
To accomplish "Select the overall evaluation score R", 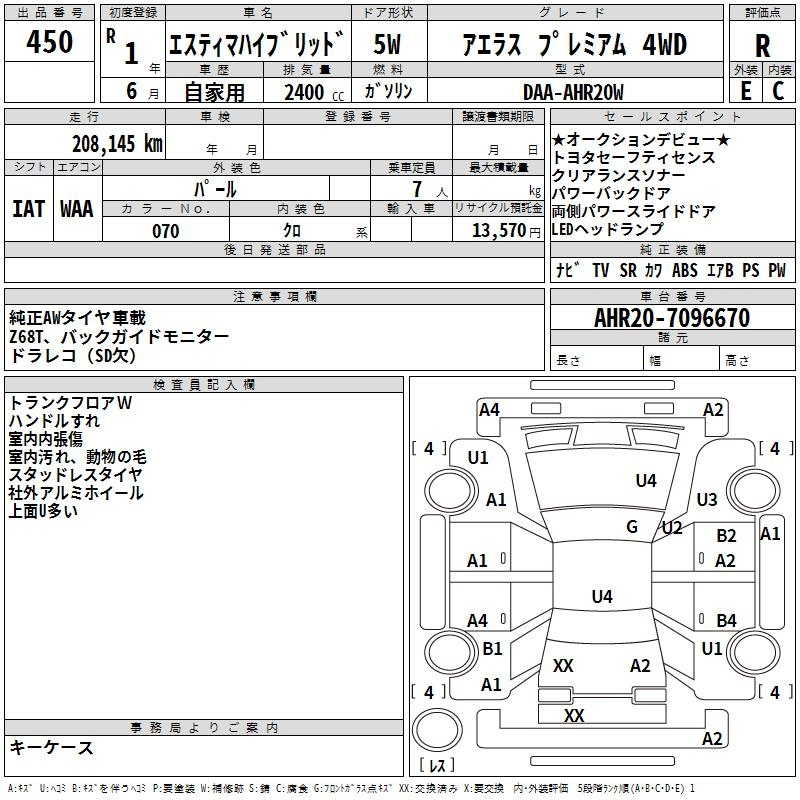I will (762, 46).
